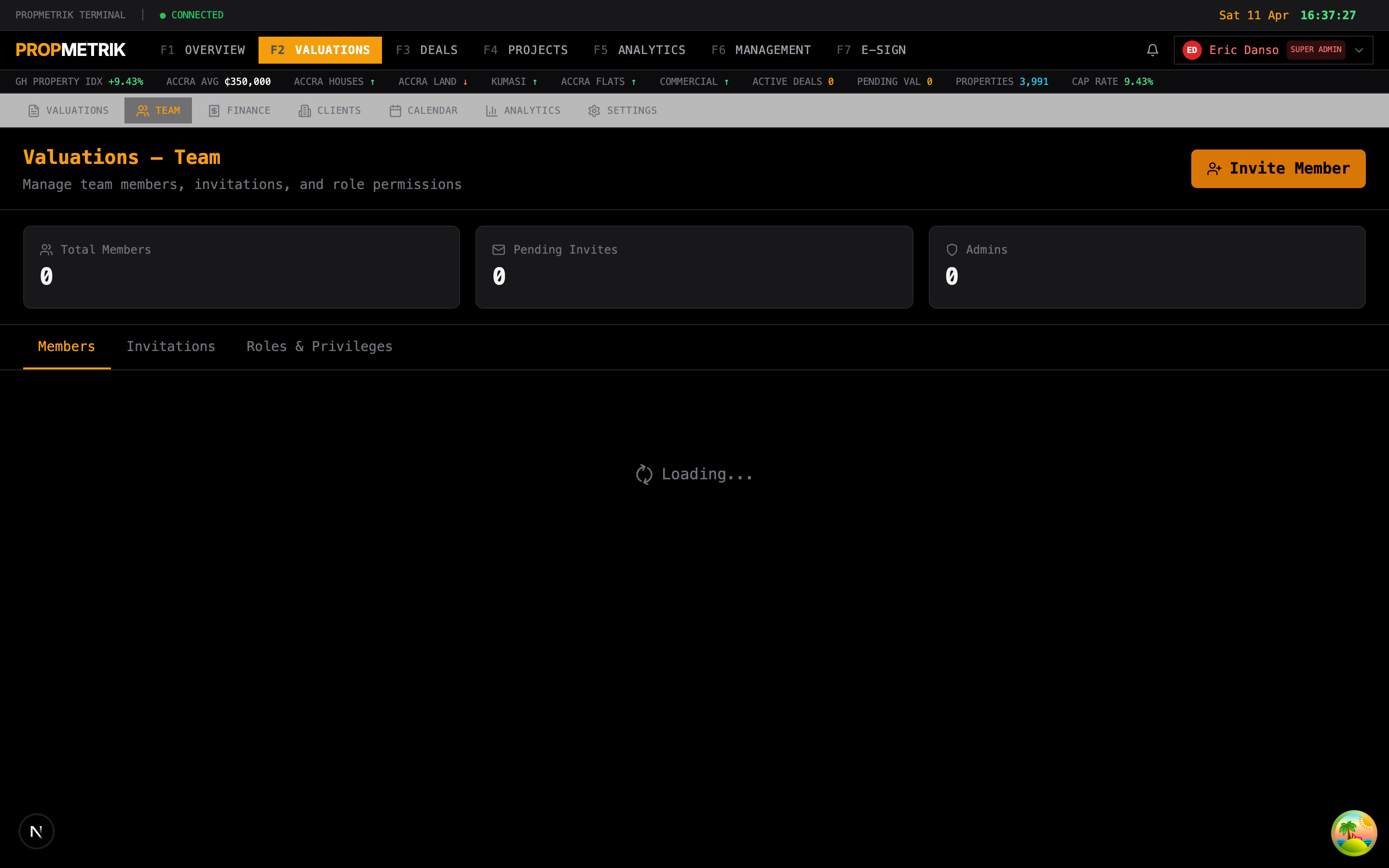Open the notifications bell
1389x868 pixels.
coord(1152,50)
